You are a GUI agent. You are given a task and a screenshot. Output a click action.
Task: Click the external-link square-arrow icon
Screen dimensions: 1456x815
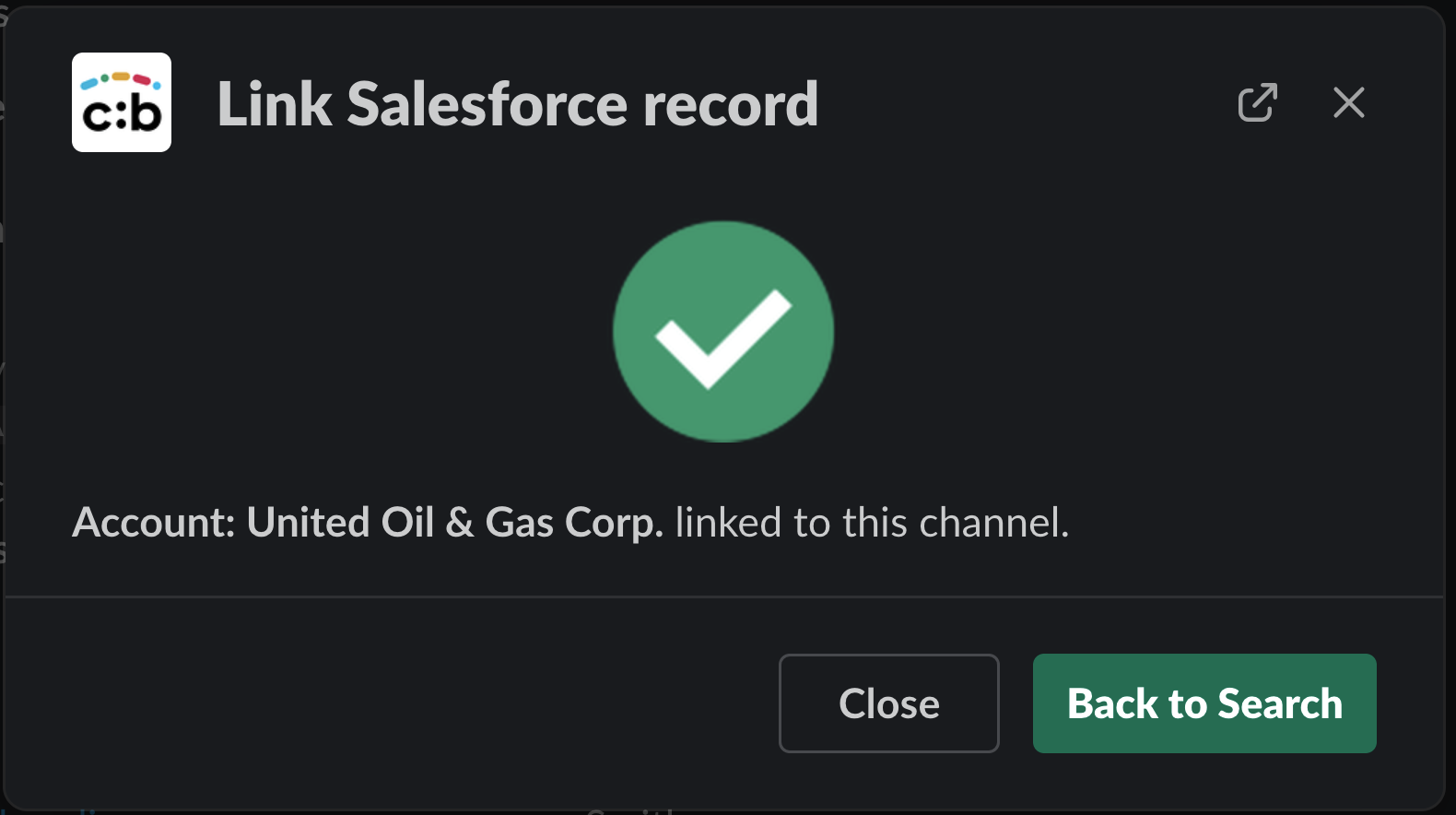pos(1257,102)
